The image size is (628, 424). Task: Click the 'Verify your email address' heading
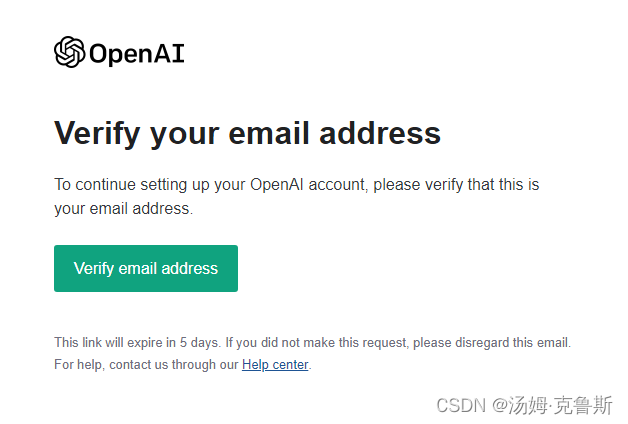point(247,133)
